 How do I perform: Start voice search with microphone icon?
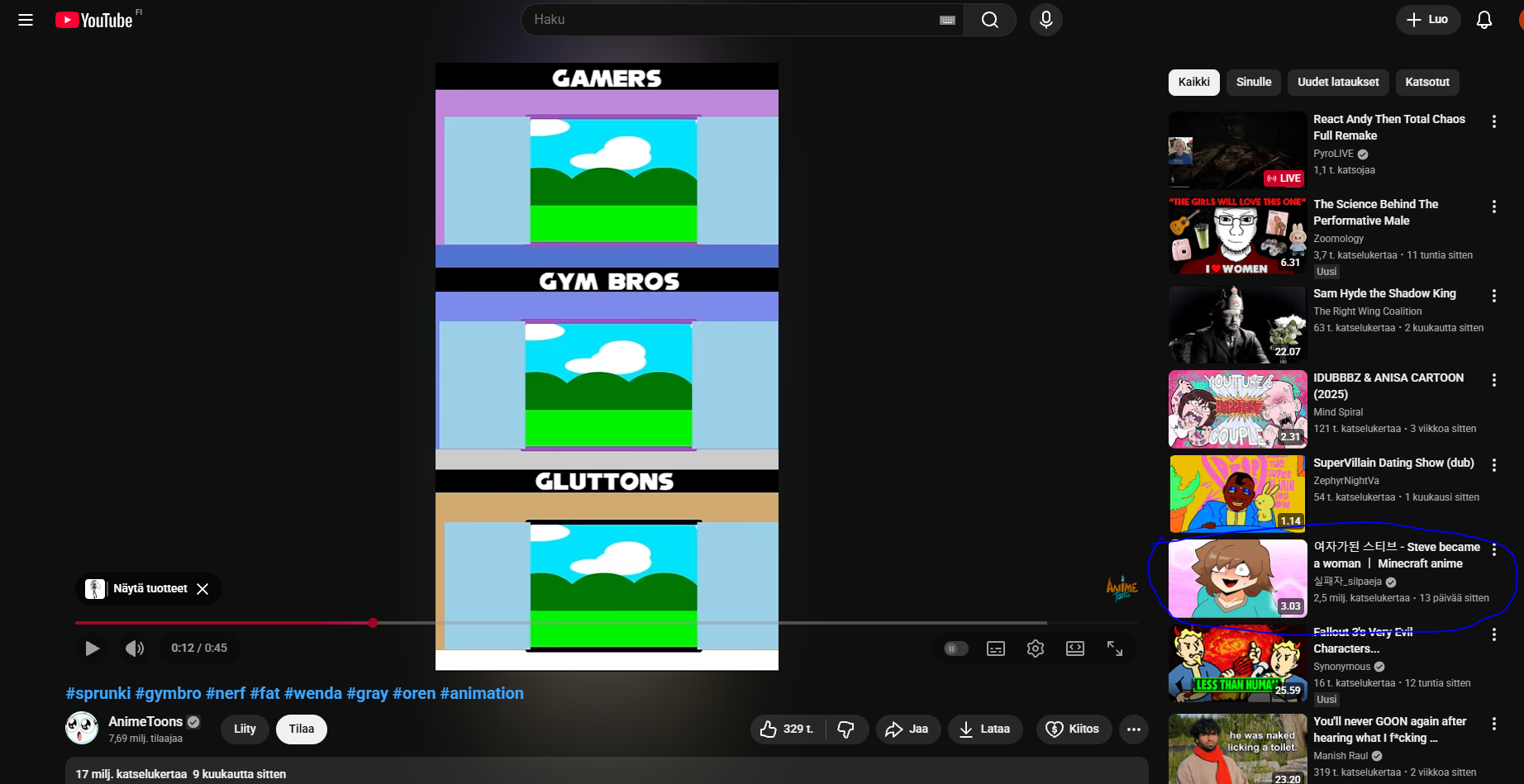point(1046,20)
